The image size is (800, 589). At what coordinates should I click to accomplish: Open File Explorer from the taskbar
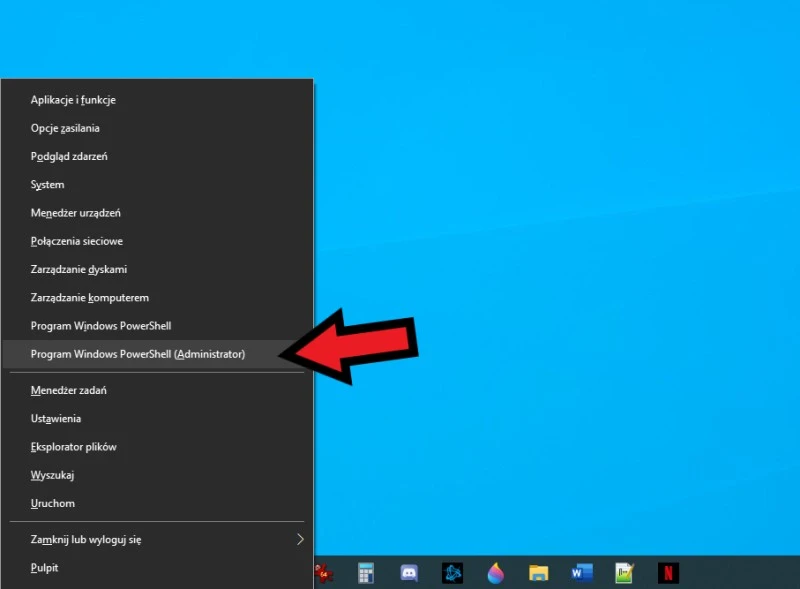540,572
